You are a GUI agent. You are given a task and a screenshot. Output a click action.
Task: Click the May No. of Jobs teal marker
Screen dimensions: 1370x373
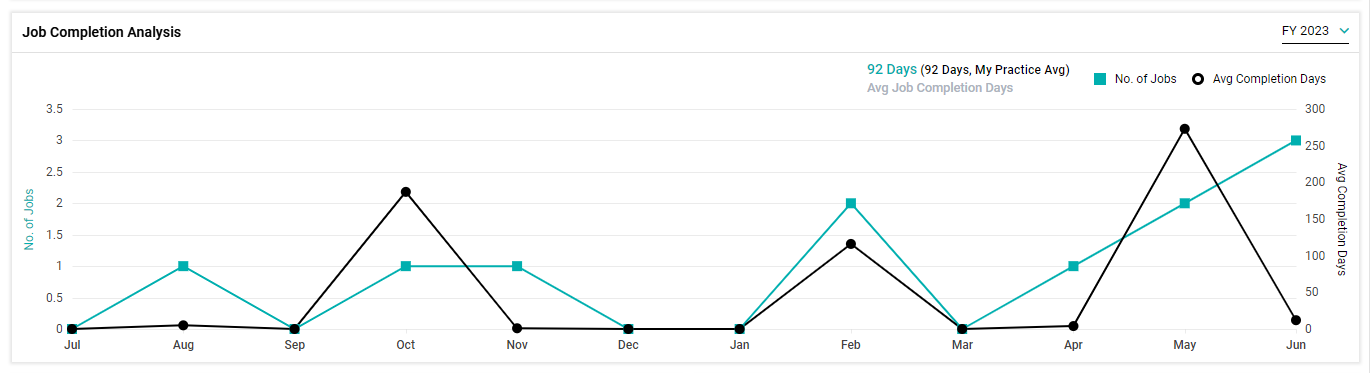coord(1185,203)
